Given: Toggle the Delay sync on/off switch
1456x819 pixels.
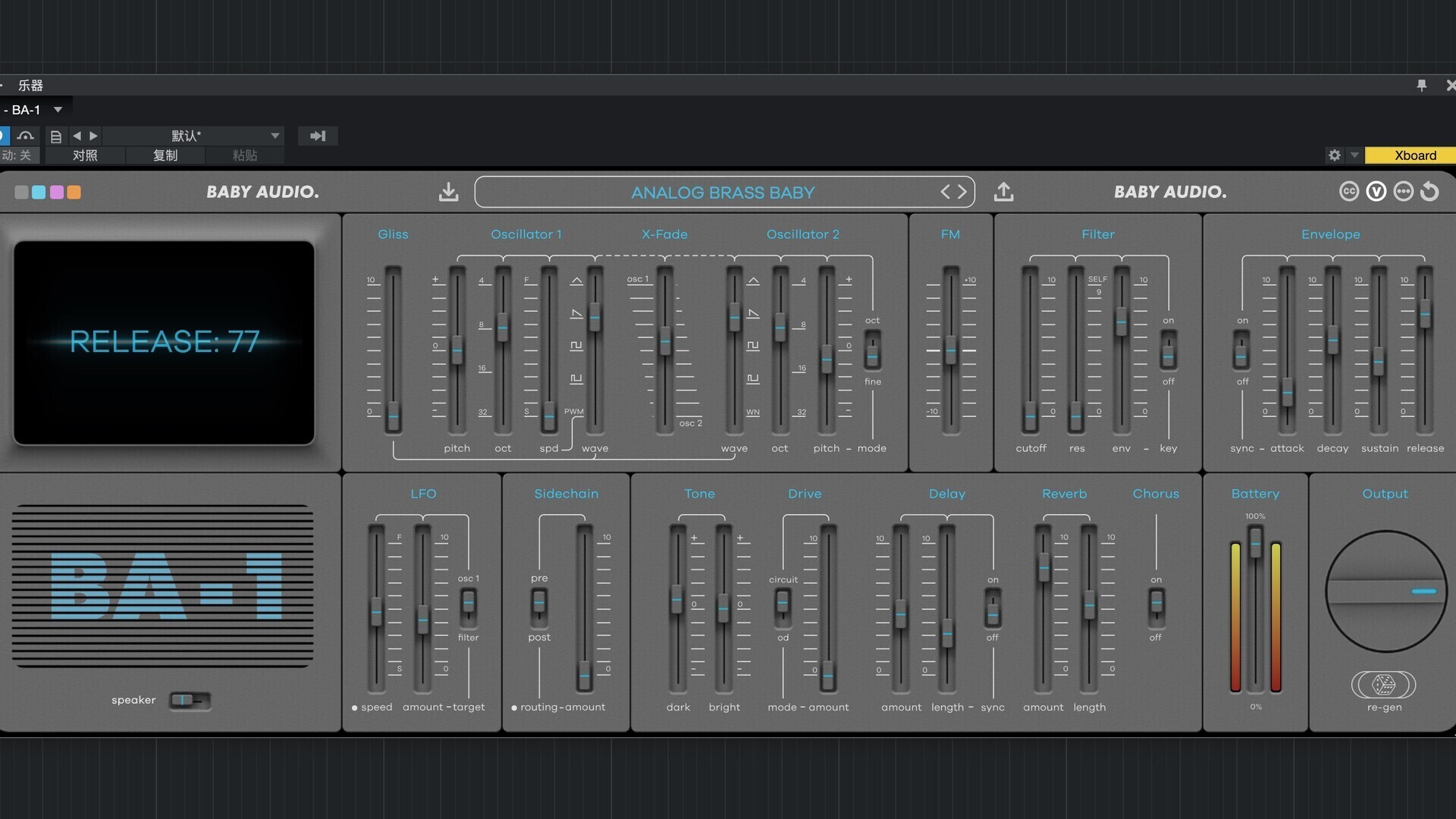Looking at the screenshot, I should (x=993, y=607).
